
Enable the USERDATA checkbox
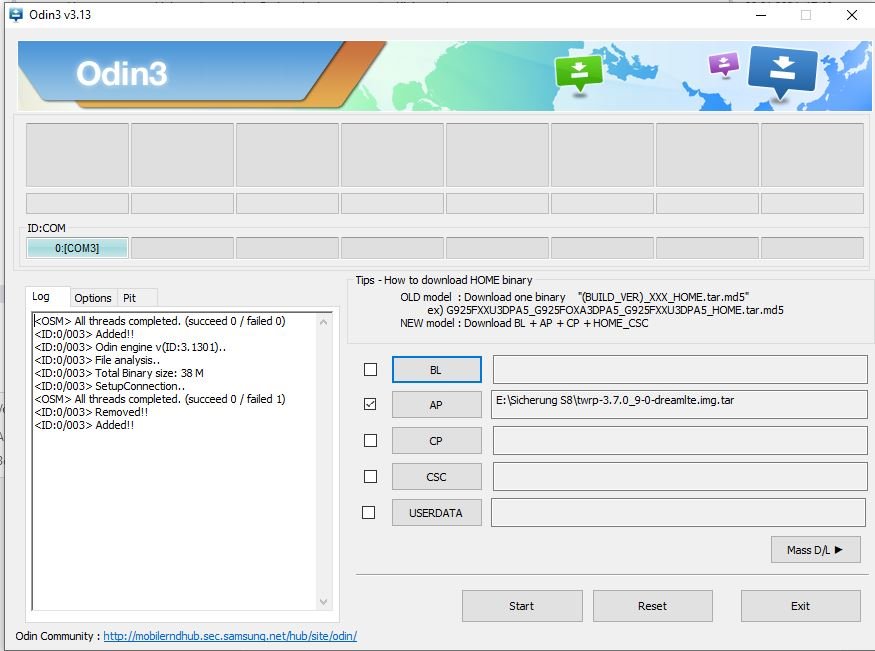(369, 512)
